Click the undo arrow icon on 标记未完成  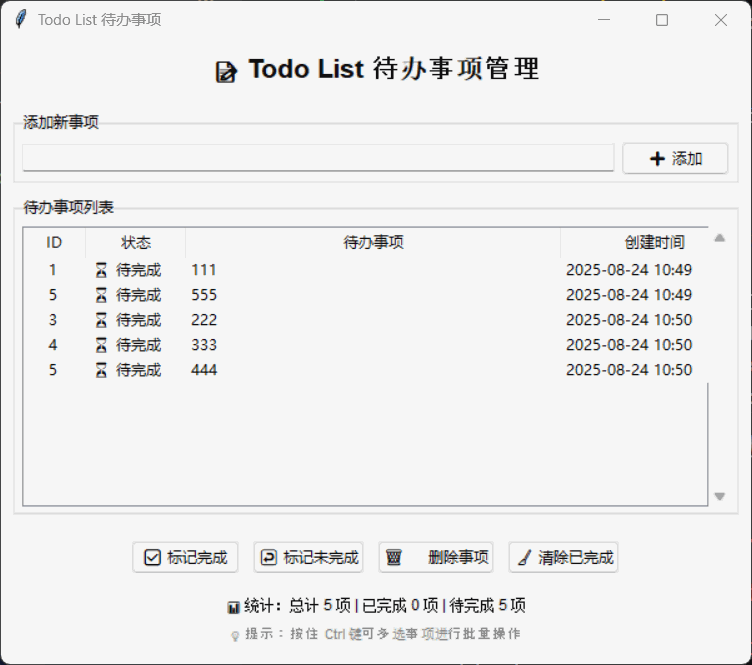click(269, 557)
